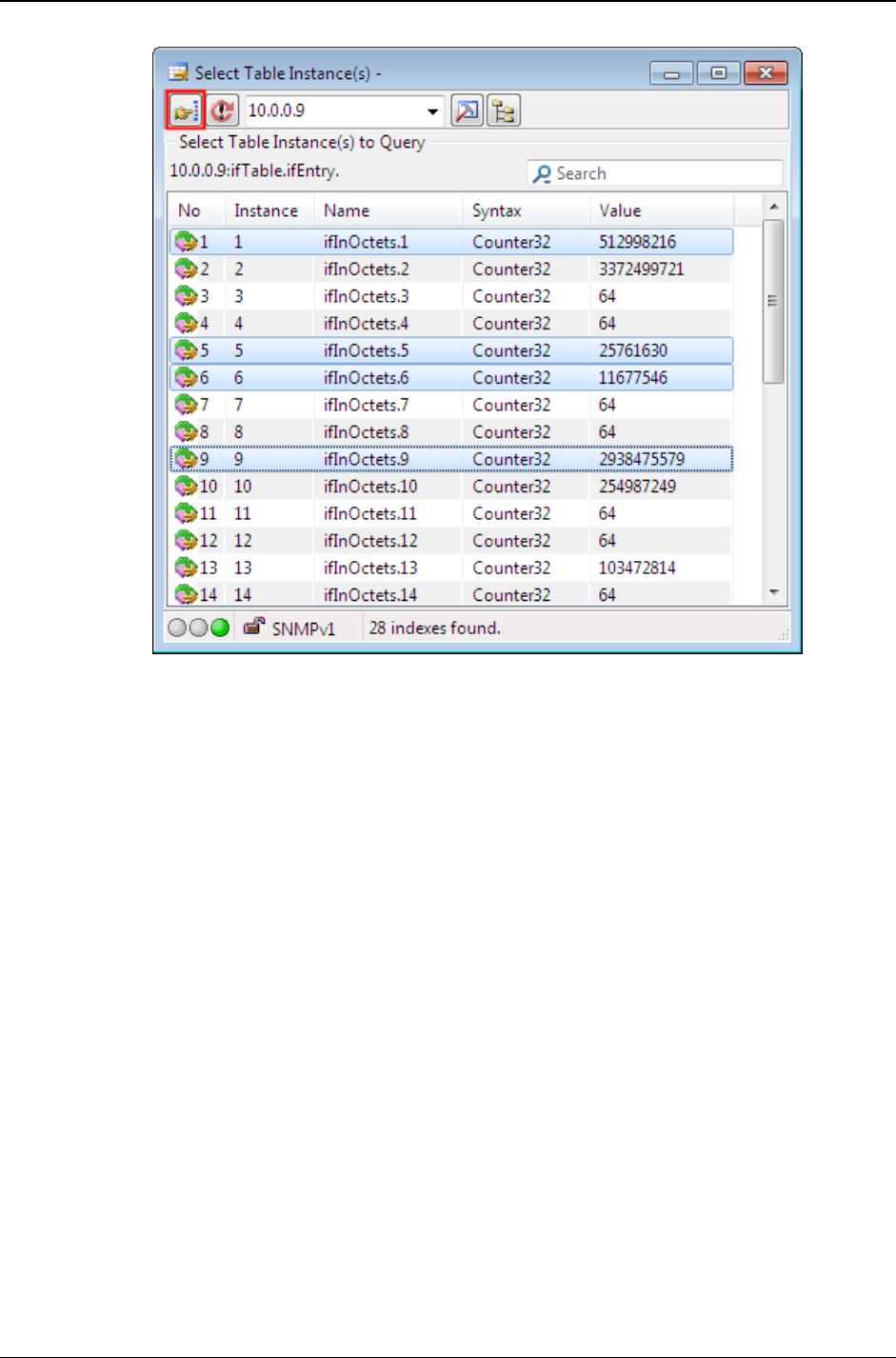This screenshot has height=1358, width=896.
Task: Click the vertical scrollbar thumb
Action: click(773, 301)
